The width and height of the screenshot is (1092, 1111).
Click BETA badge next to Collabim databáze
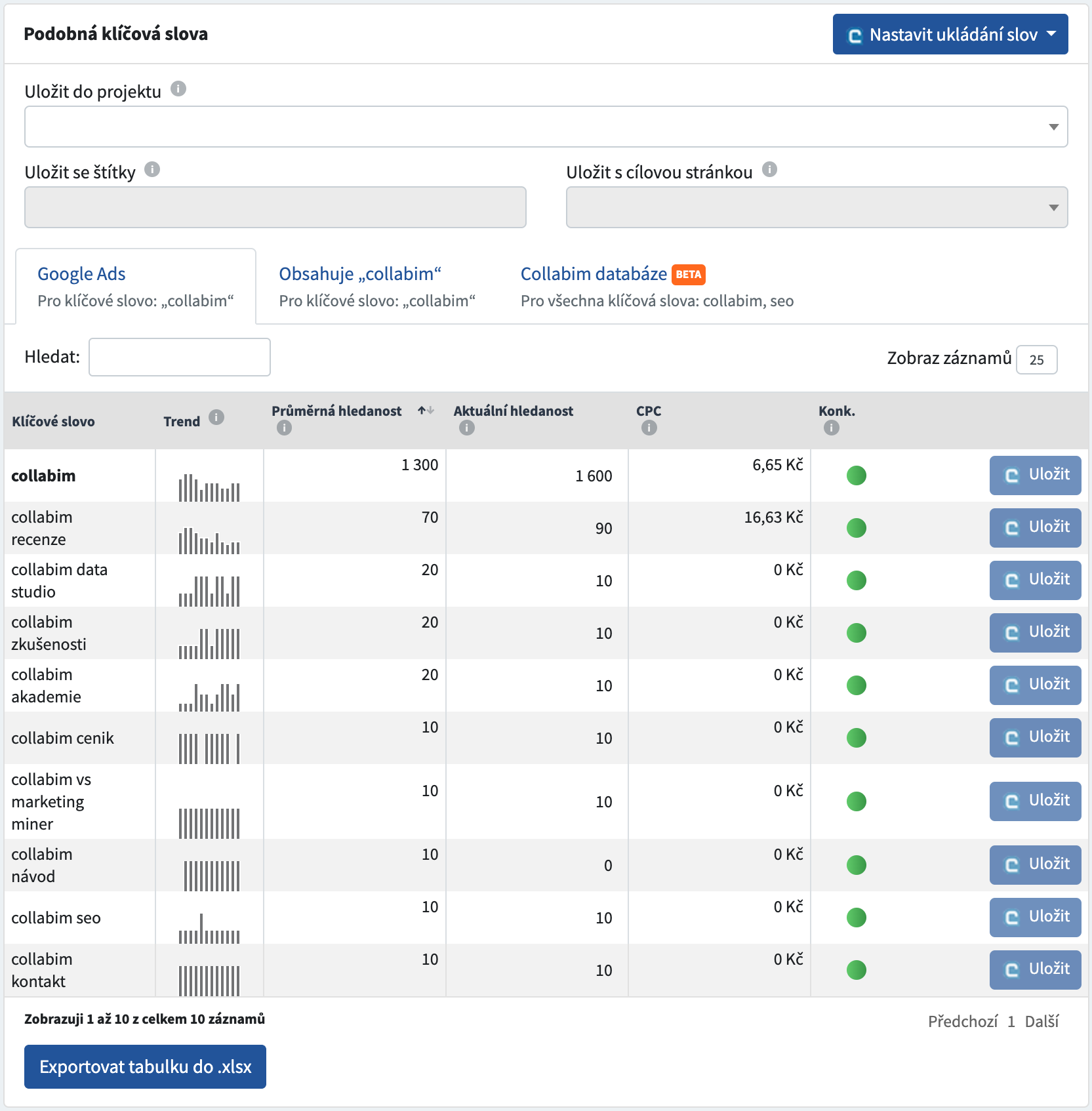(x=689, y=274)
